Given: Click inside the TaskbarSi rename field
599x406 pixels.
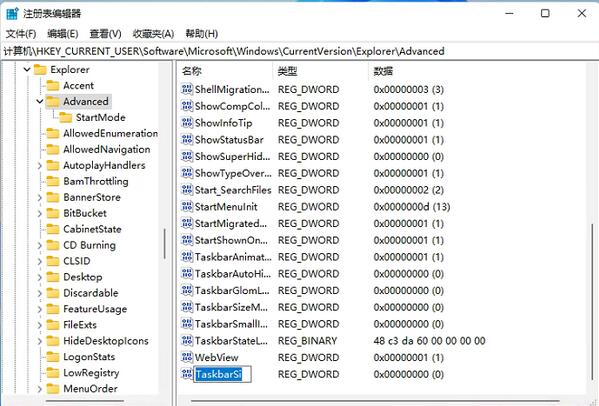Looking at the screenshot, I should 222,374.
